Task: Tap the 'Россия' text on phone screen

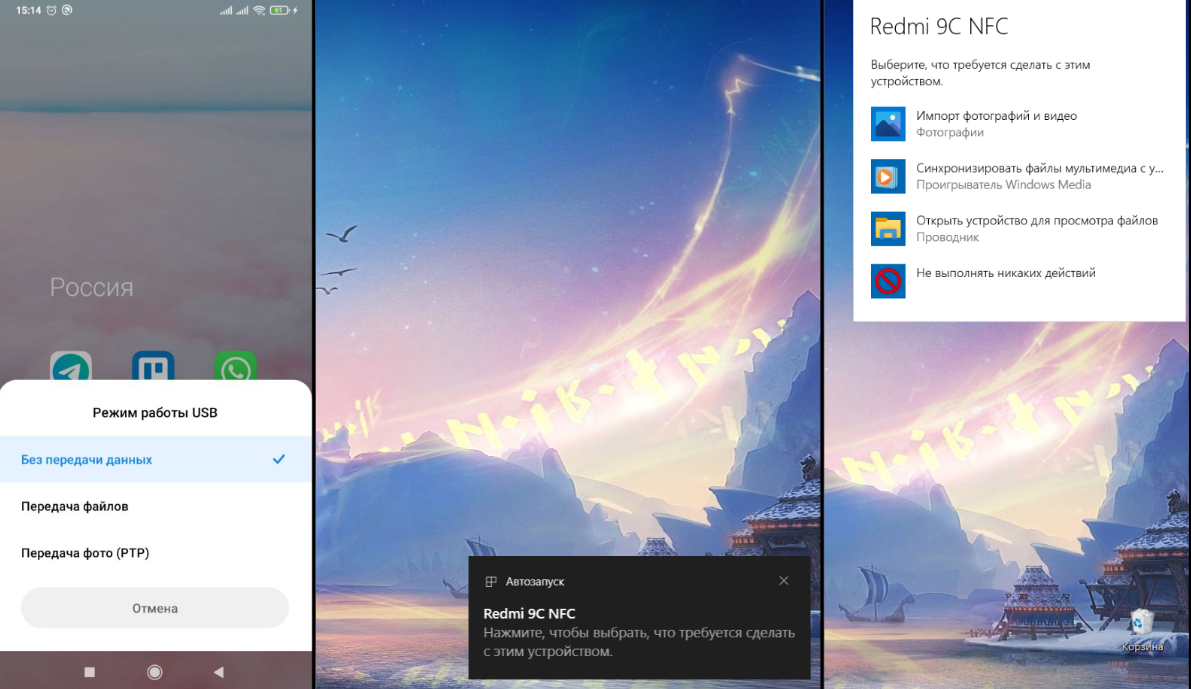Action: [92, 287]
